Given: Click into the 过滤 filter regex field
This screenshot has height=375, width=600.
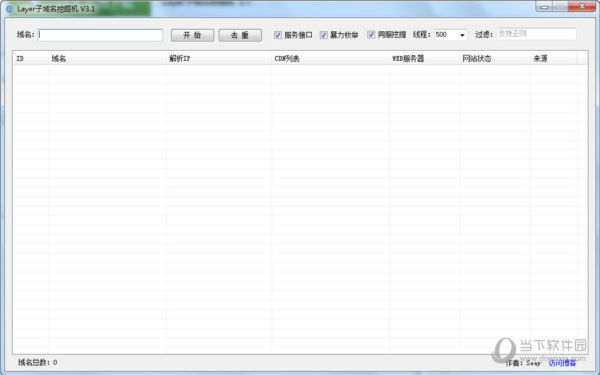Looking at the screenshot, I should 536,34.
